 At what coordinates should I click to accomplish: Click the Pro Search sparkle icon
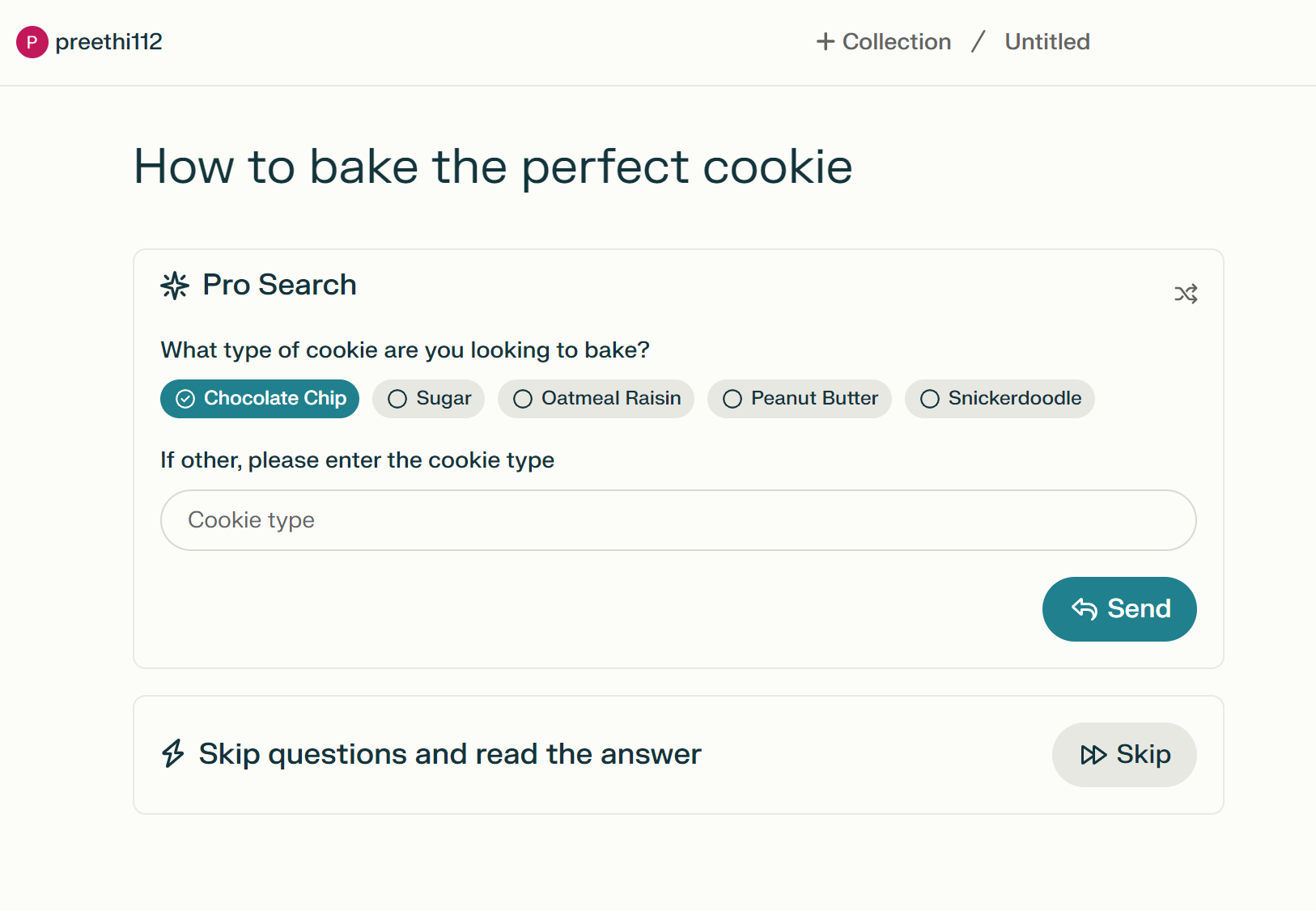click(175, 286)
